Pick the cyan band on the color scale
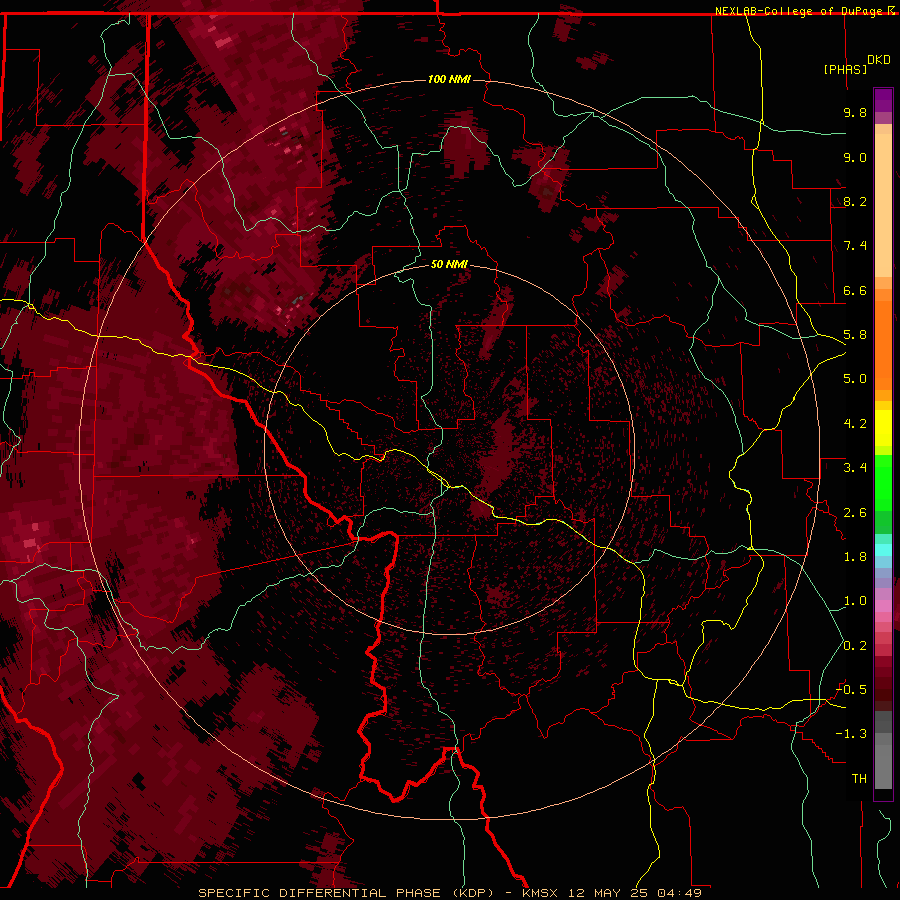 point(883,550)
